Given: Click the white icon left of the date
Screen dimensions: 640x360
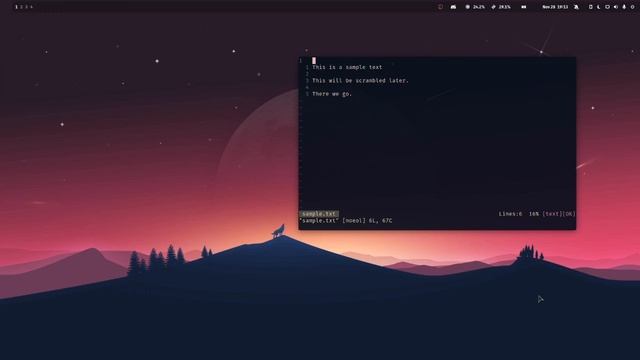Looking at the screenshot, I should coord(524,7).
